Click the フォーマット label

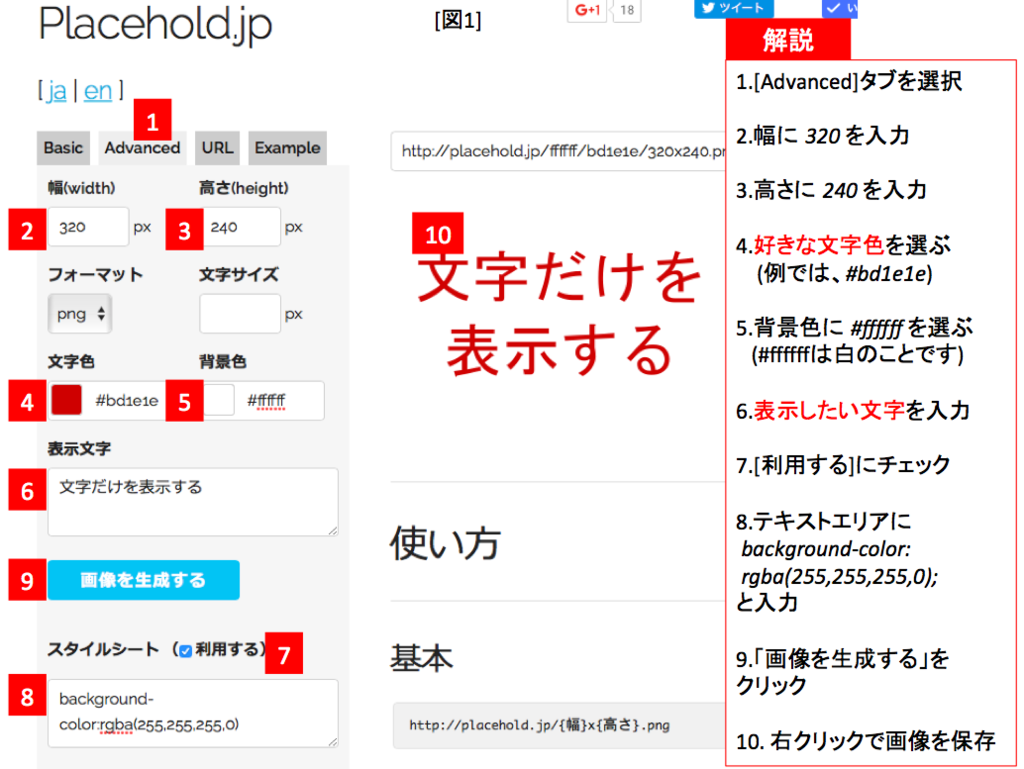pyautogui.click(x=95, y=275)
